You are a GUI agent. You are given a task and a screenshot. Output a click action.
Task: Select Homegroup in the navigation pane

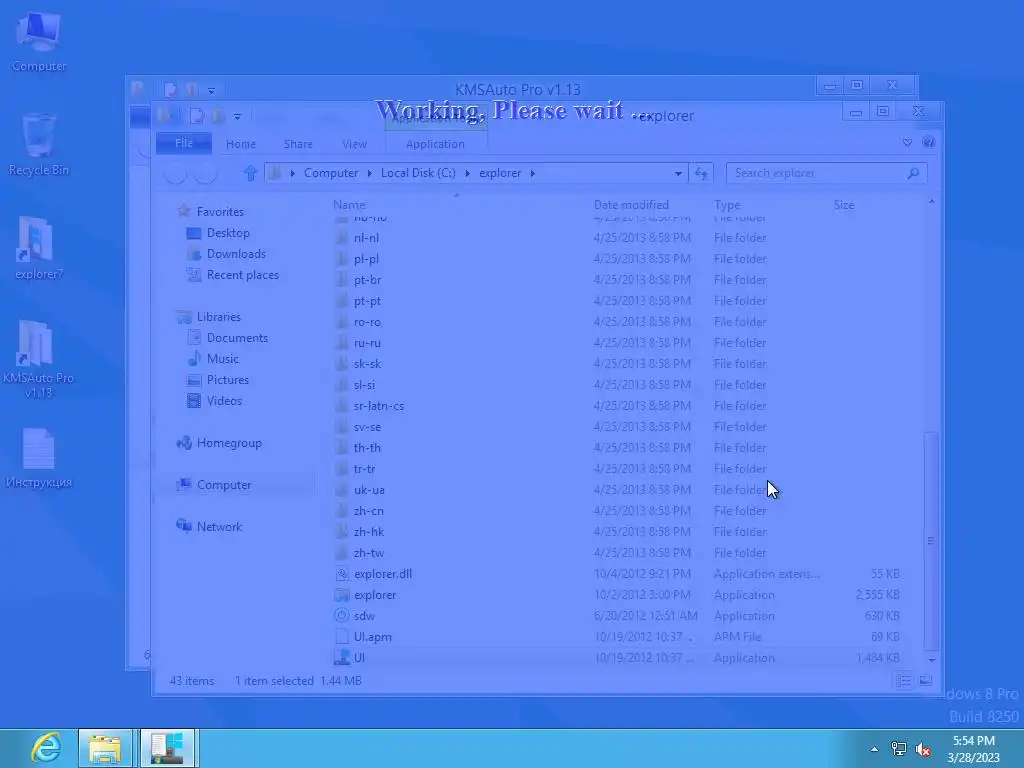tap(229, 443)
